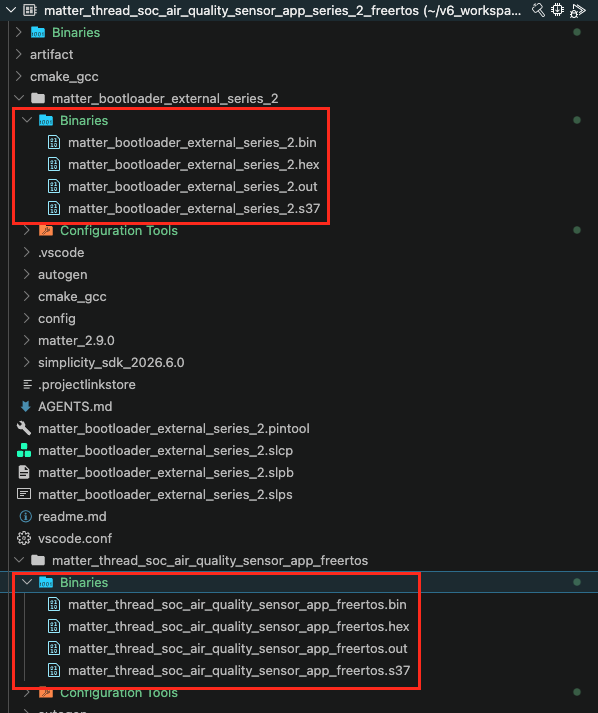The height and width of the screenshot is (713, 598).
Task: Select 'matter_thread_soc_air_quality_sensor_app_freertos' project label
Action: coord(210,561)
